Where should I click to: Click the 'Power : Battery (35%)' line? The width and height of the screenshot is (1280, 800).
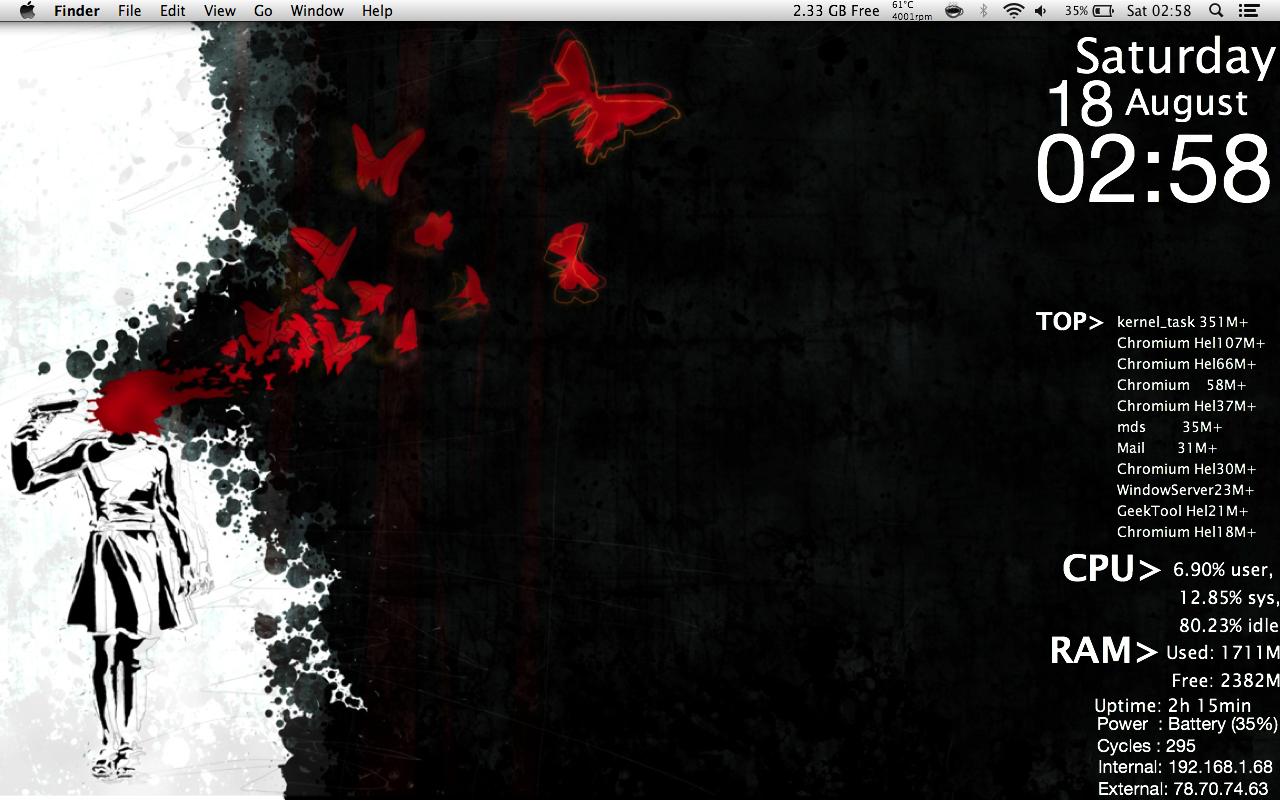pyautogui.click(x=1187, y=724)
